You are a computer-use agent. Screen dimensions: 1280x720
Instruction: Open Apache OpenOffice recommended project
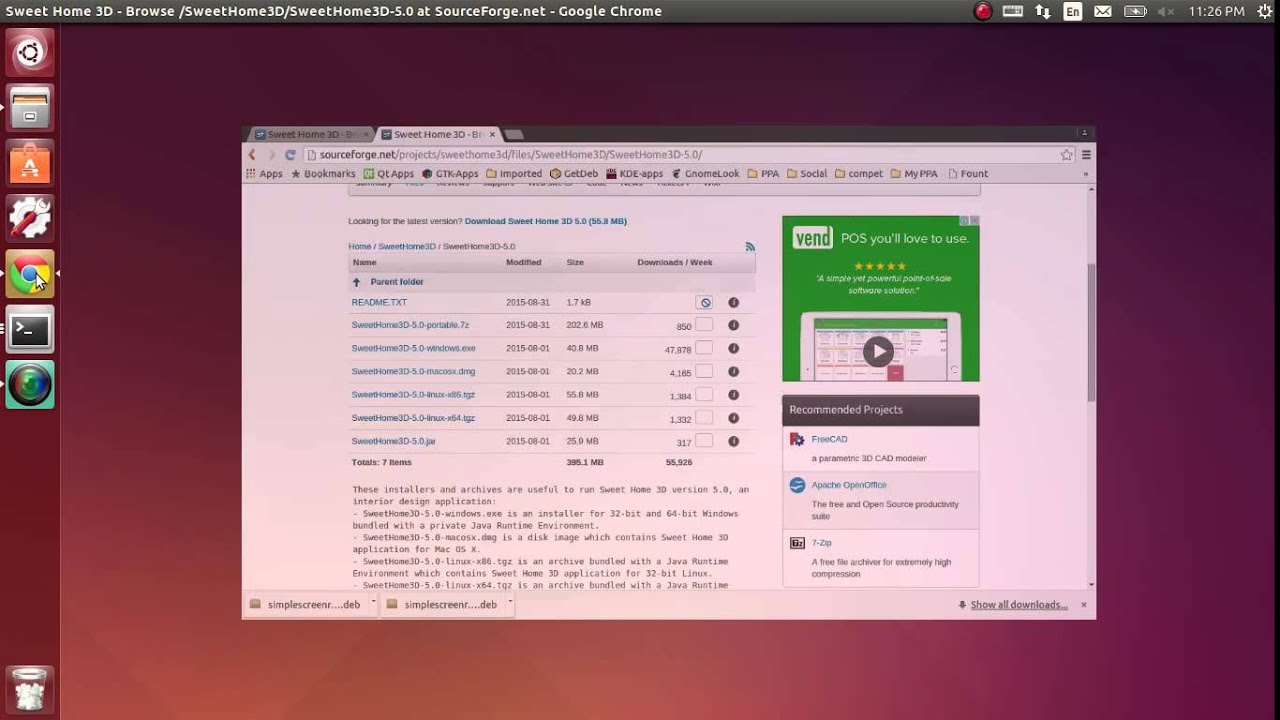pos(849,485)
